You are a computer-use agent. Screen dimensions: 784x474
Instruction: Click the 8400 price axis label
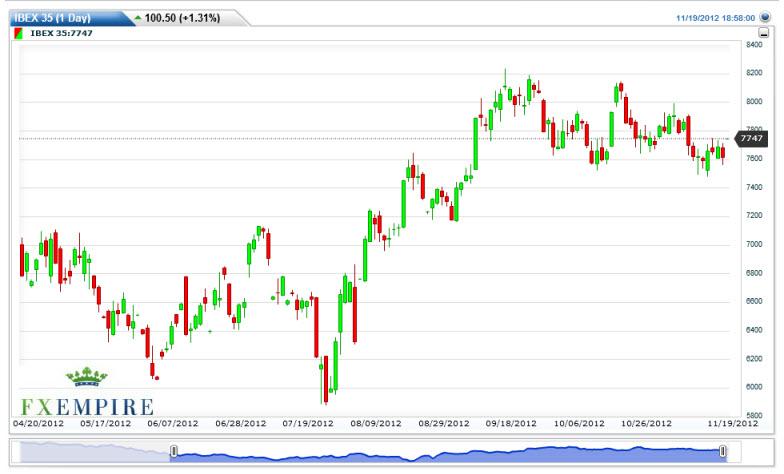754,44
